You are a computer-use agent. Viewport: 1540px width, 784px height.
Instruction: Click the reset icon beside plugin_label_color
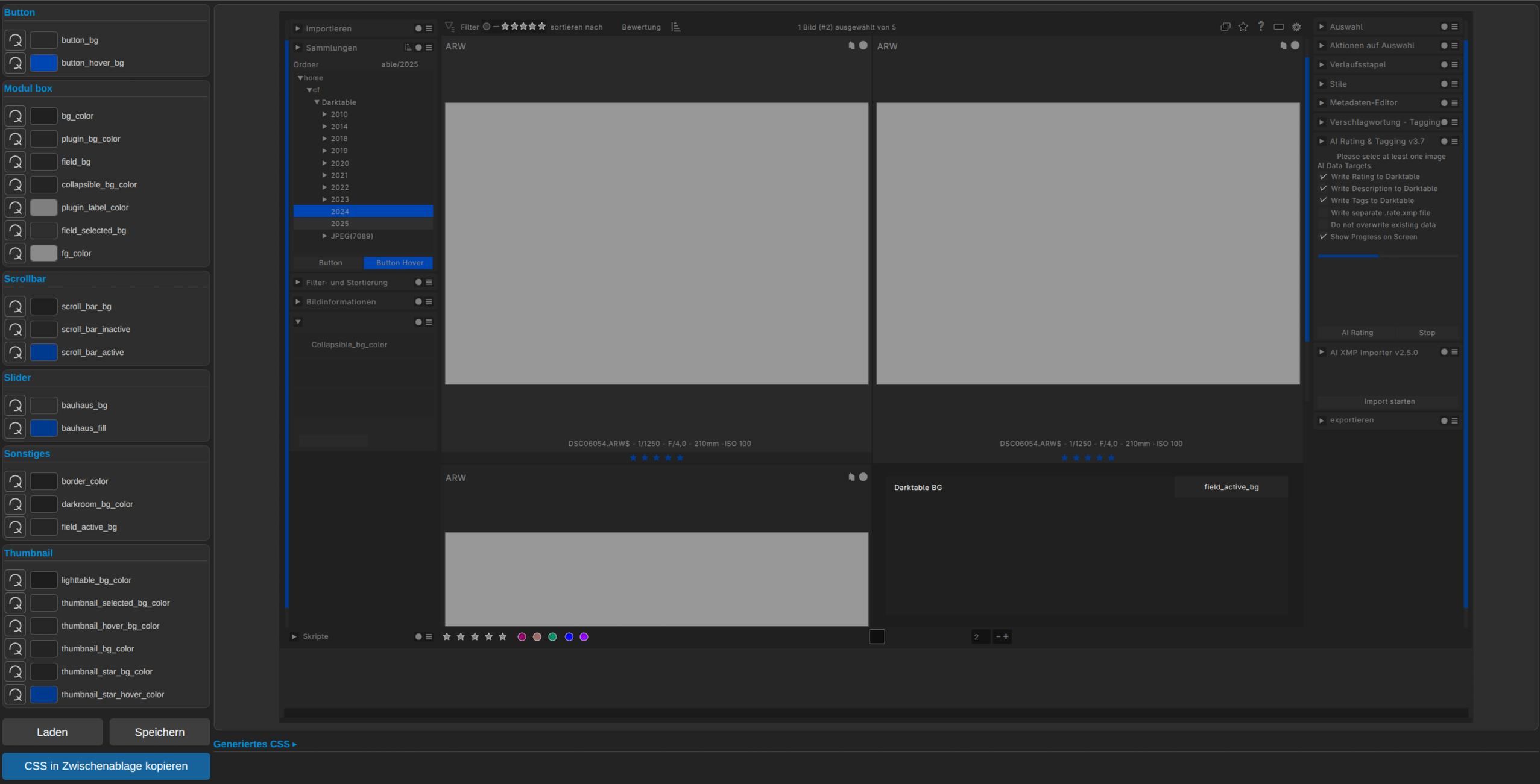click(x=16, y=207)
